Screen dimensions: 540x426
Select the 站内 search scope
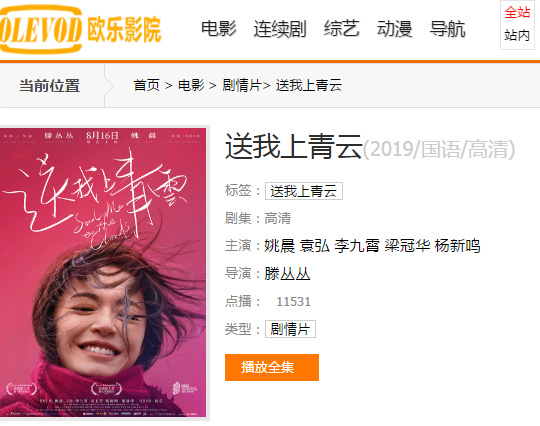coord(517,35)
